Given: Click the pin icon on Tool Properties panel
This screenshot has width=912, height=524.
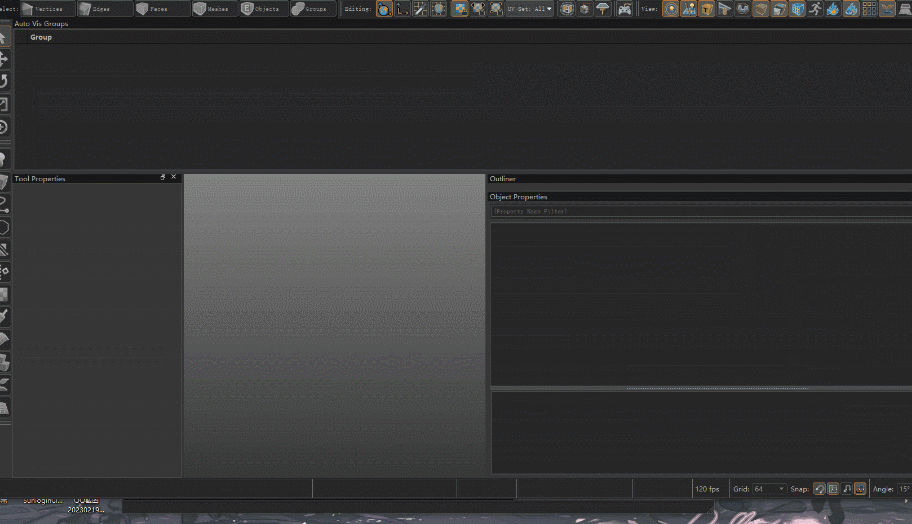Looking at the screenshot, I should [163, 177].
